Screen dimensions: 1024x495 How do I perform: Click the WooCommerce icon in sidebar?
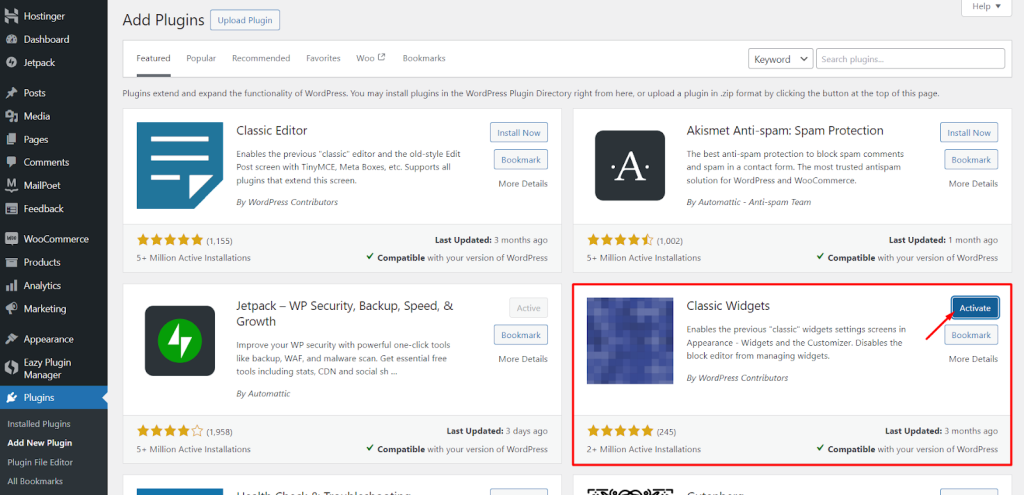tap(11, 239)
